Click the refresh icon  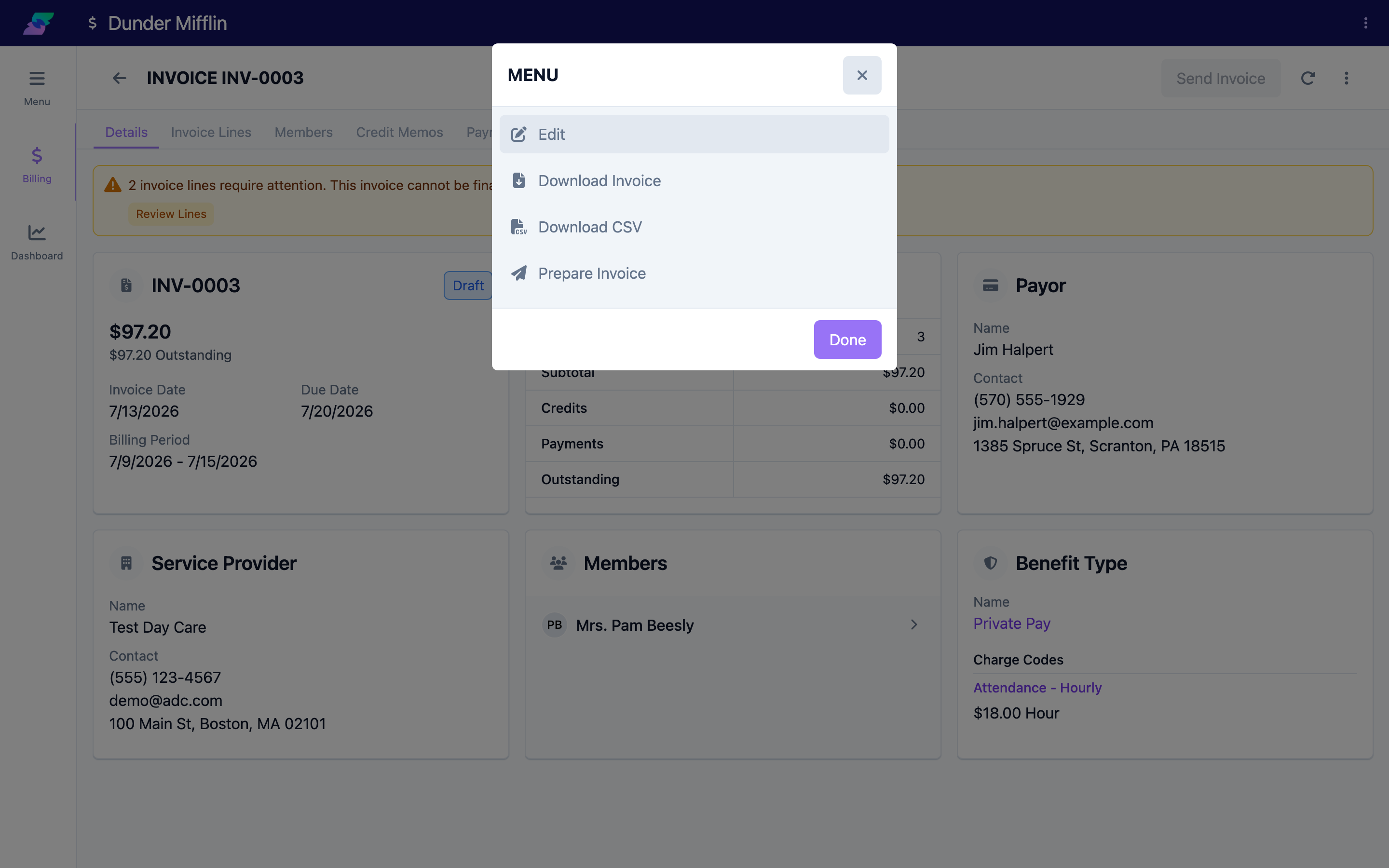tap(1307, 78)
